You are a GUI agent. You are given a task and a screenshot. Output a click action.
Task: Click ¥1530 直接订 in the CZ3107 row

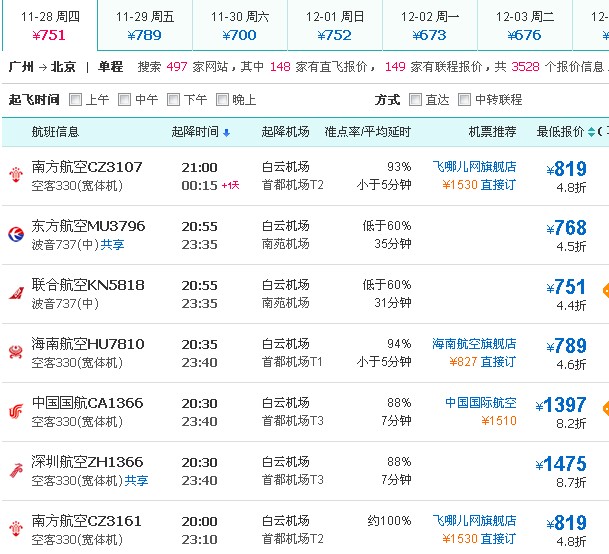point(479,185)
